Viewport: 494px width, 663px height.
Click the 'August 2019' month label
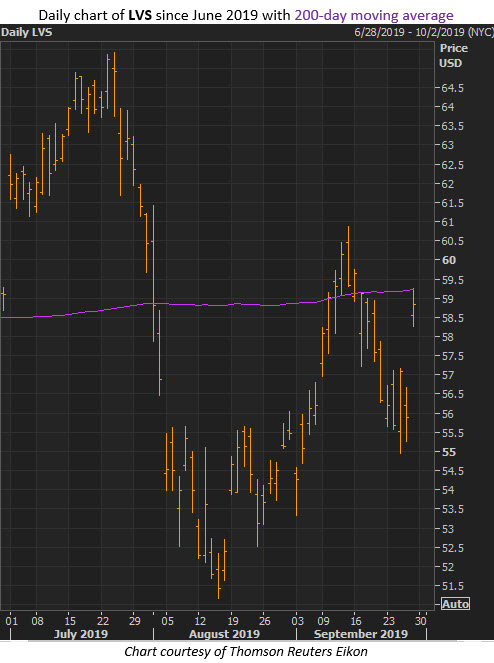pyautogui.click(x=224, y=634)
